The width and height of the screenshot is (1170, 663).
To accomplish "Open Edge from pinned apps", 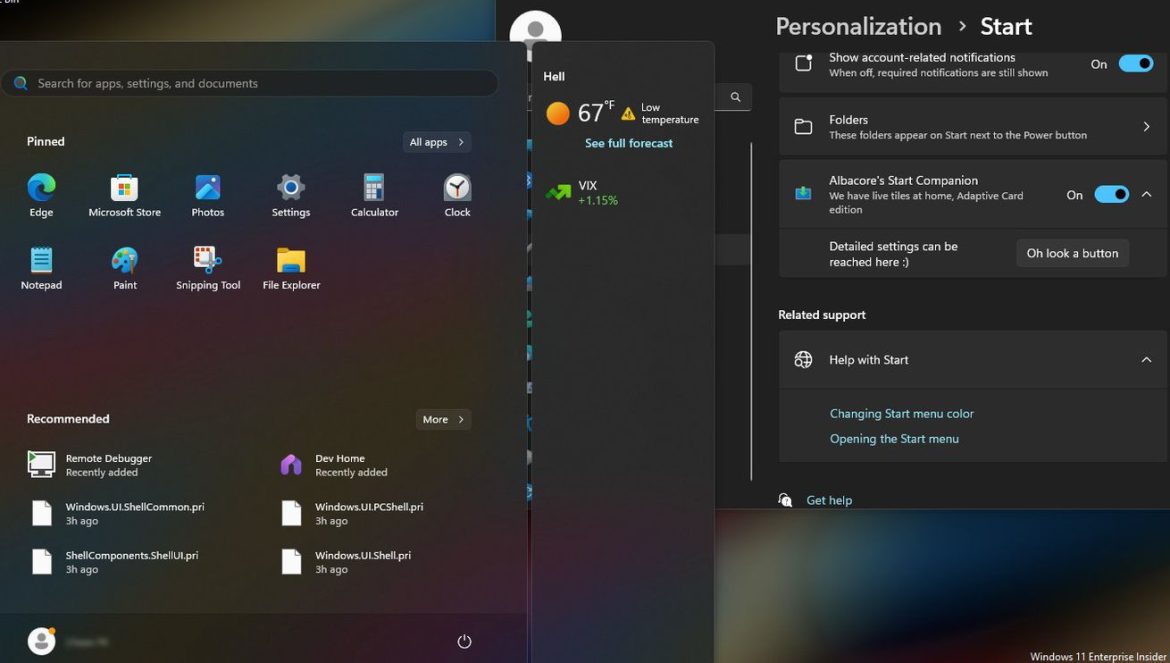I will coord(41,195).
